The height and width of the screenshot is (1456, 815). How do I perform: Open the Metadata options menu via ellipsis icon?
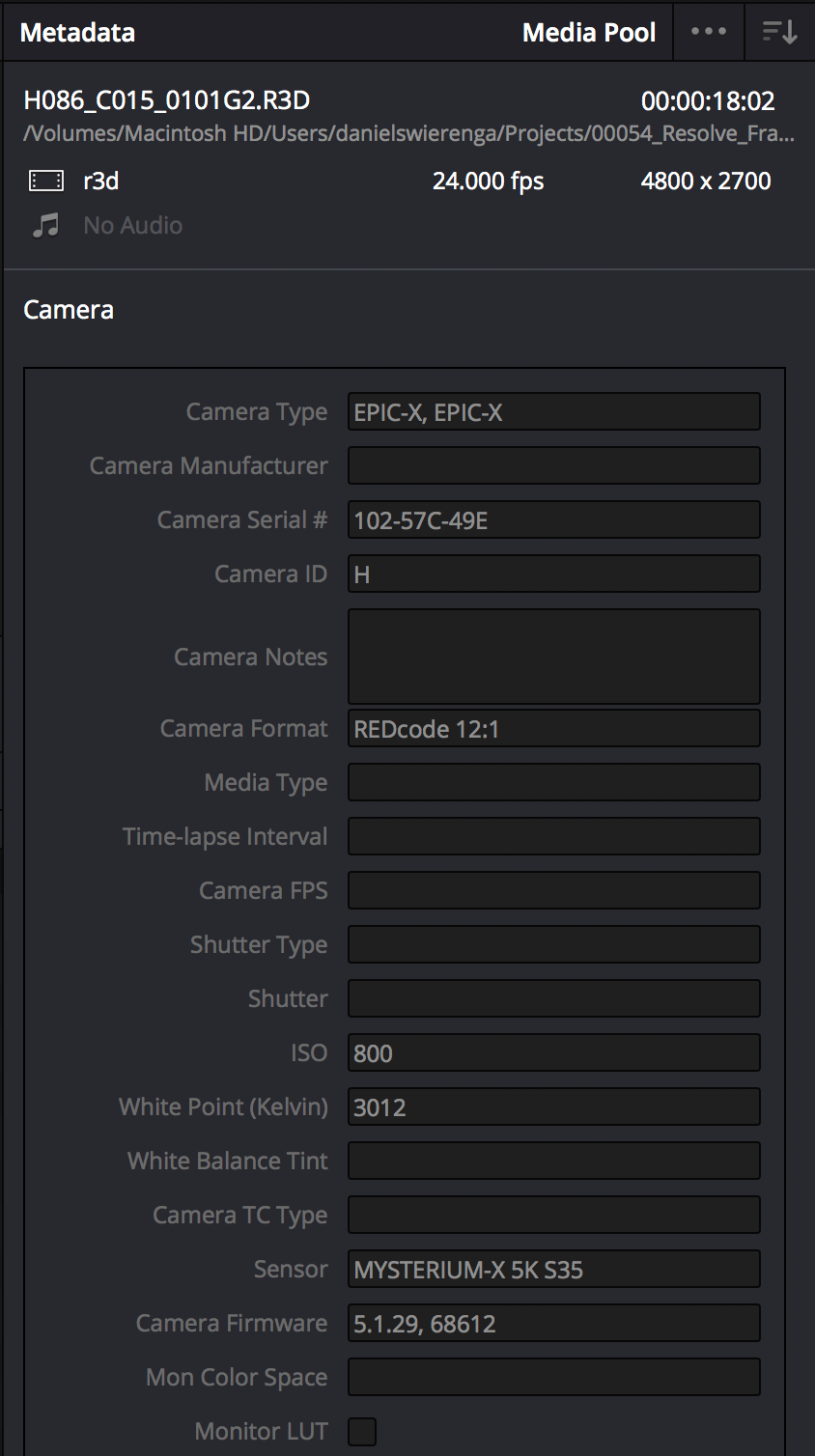click(x=709, y=31)
